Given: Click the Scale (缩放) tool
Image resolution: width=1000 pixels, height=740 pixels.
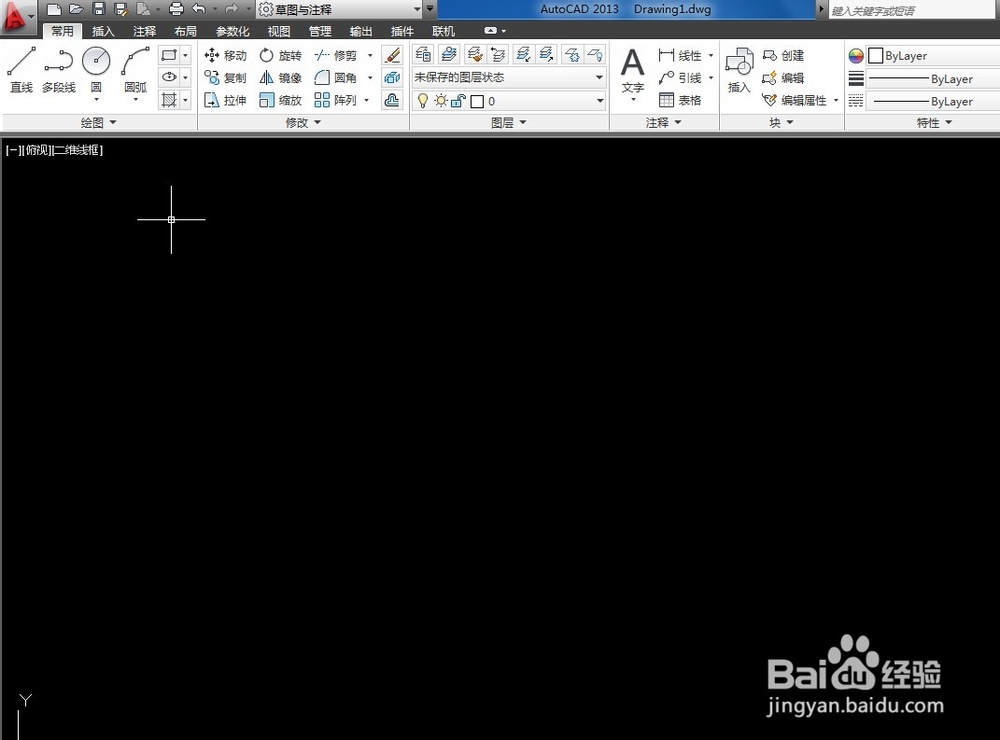Looking at the screenshot, I should pyautogui.click(x=281, y=100).
